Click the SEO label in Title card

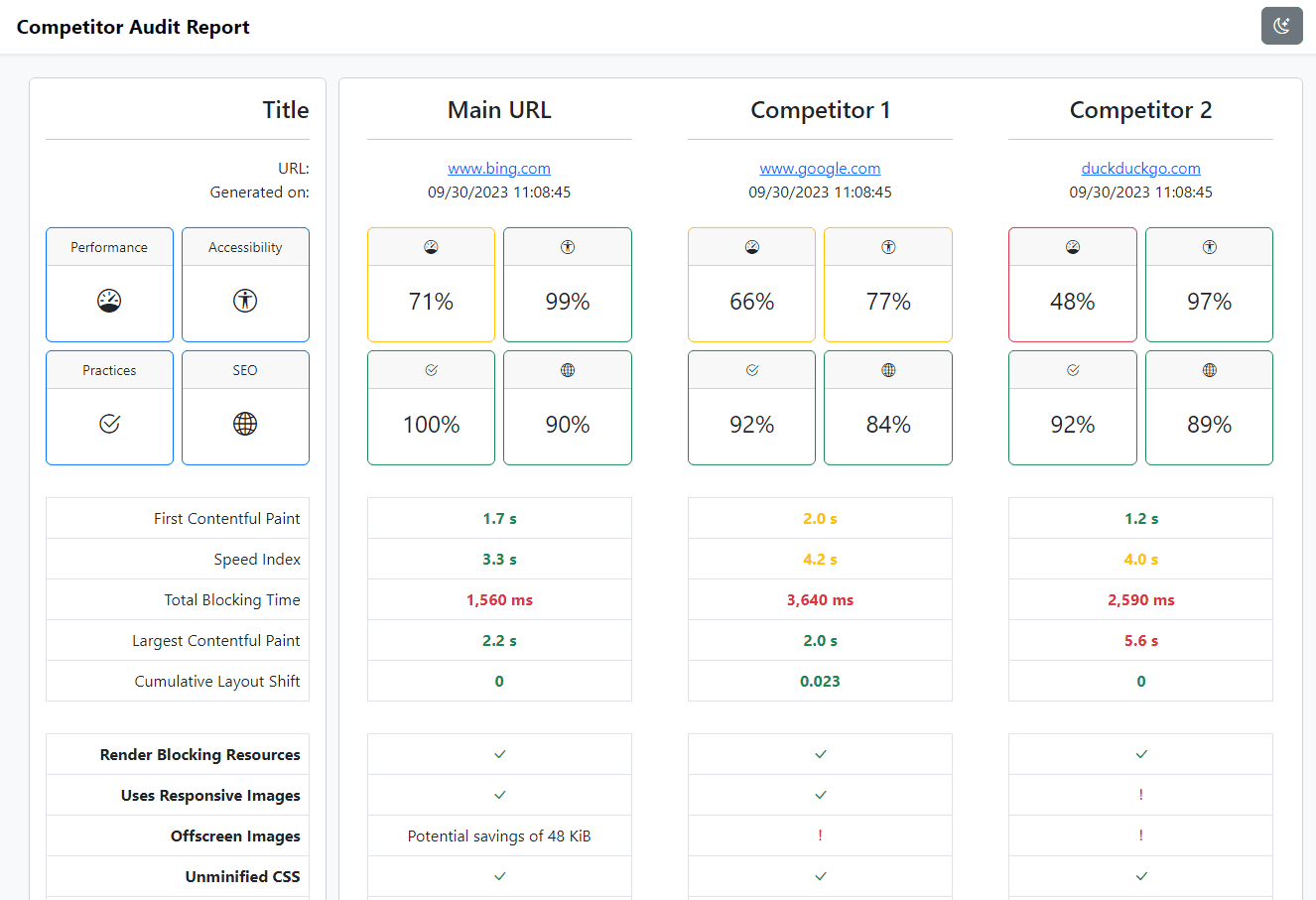[x=245, y=370]
